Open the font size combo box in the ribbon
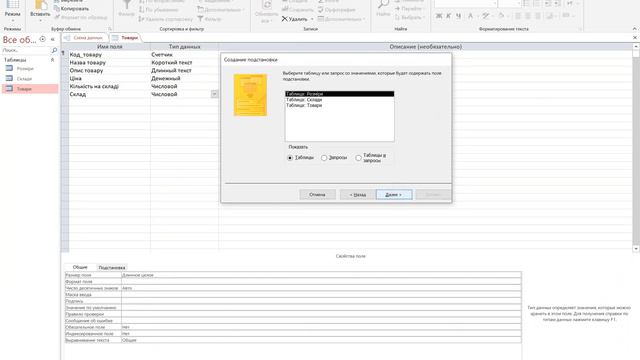This screenshot has height=360, width=640. point(510,3)
